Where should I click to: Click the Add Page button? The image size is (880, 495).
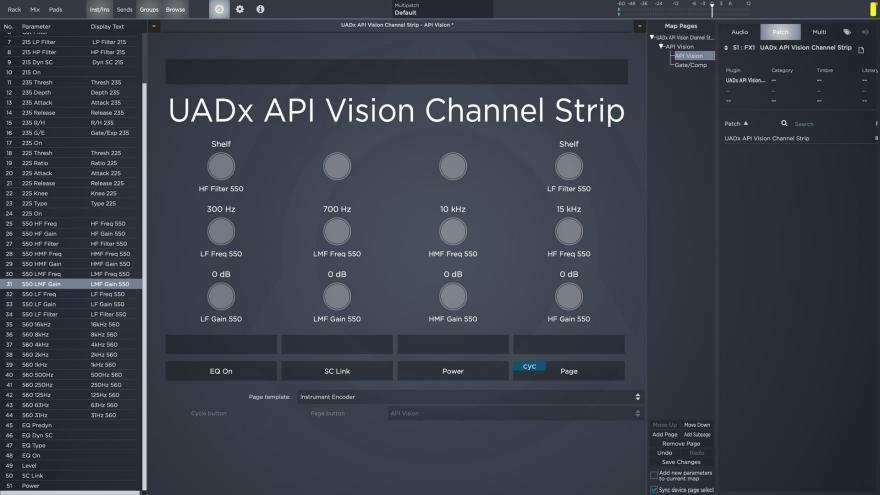tap(664, 435)
